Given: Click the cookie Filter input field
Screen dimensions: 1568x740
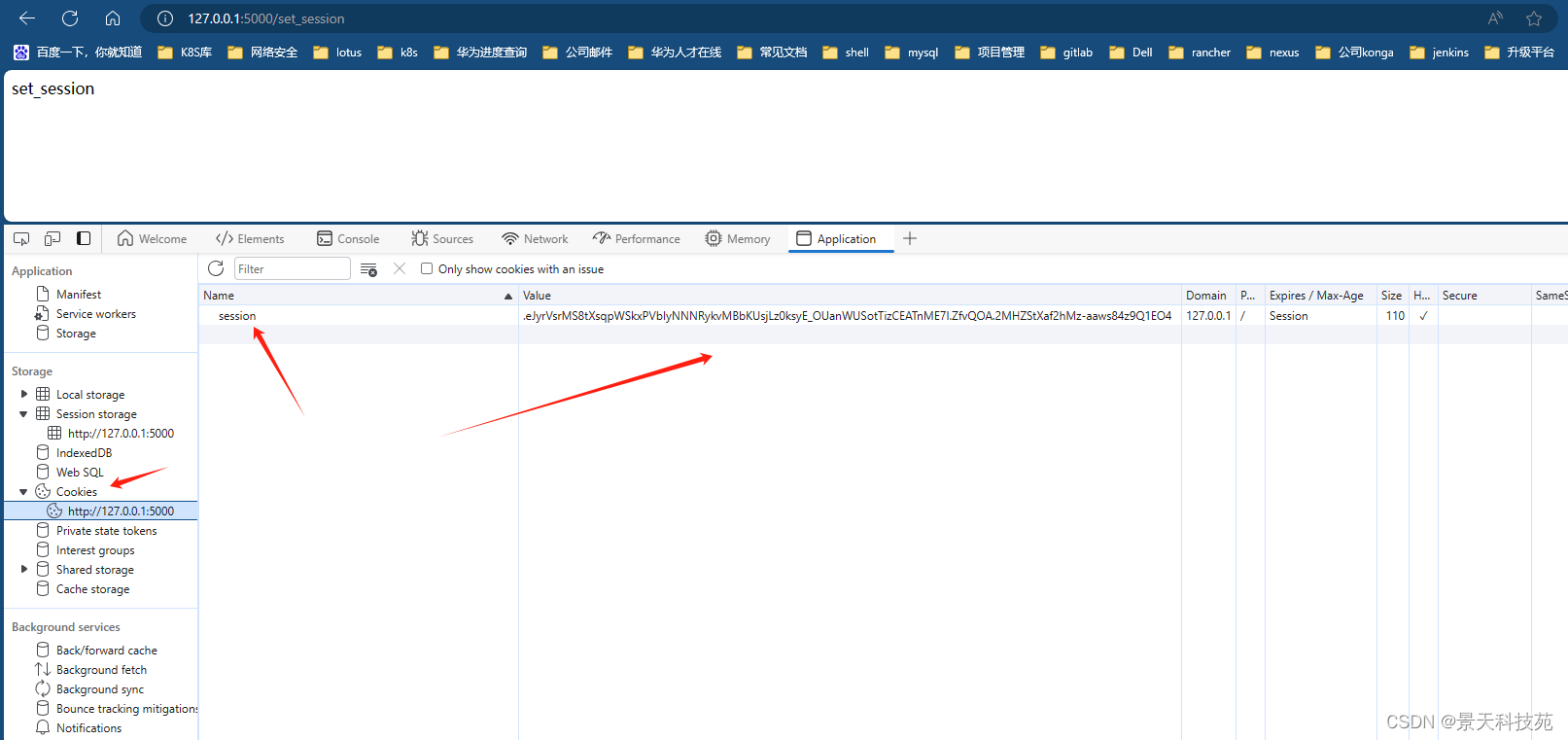Looking at the screenshot, I should point(292,268).
